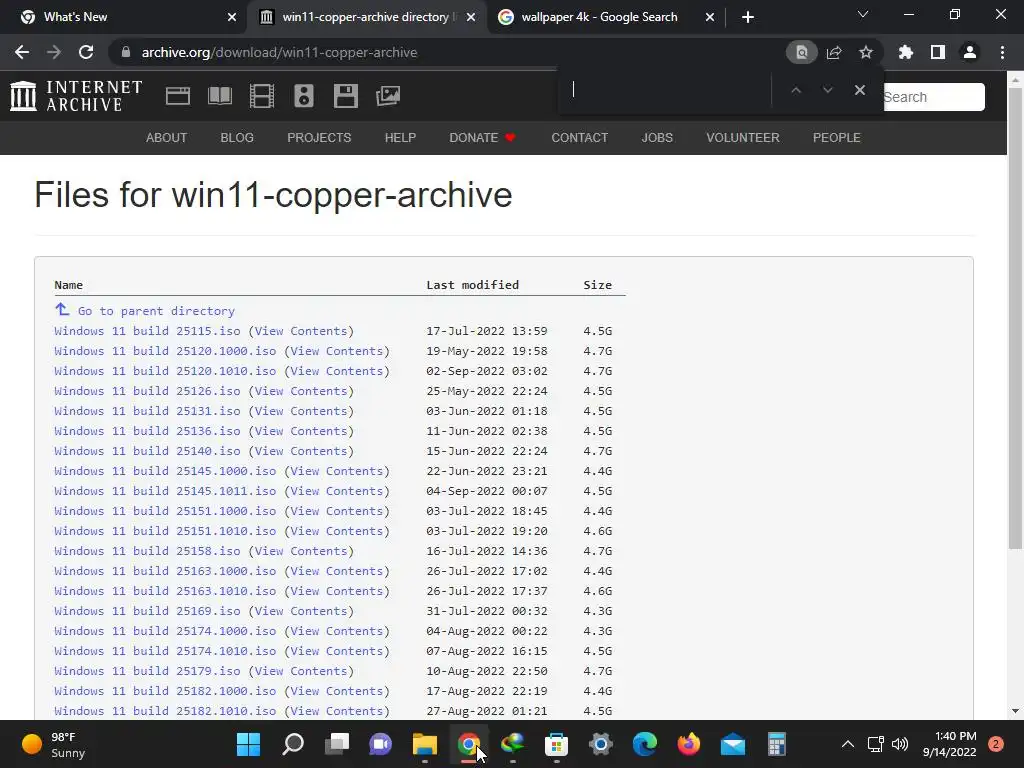Close the find-in-page bar
This screenshot has width=1024, height=768.
tap(859, 90)
